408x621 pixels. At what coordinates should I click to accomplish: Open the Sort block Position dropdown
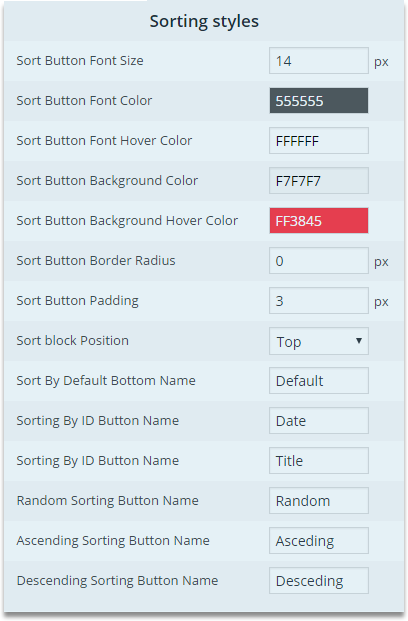pyautogui.click(x=319, y=341)
